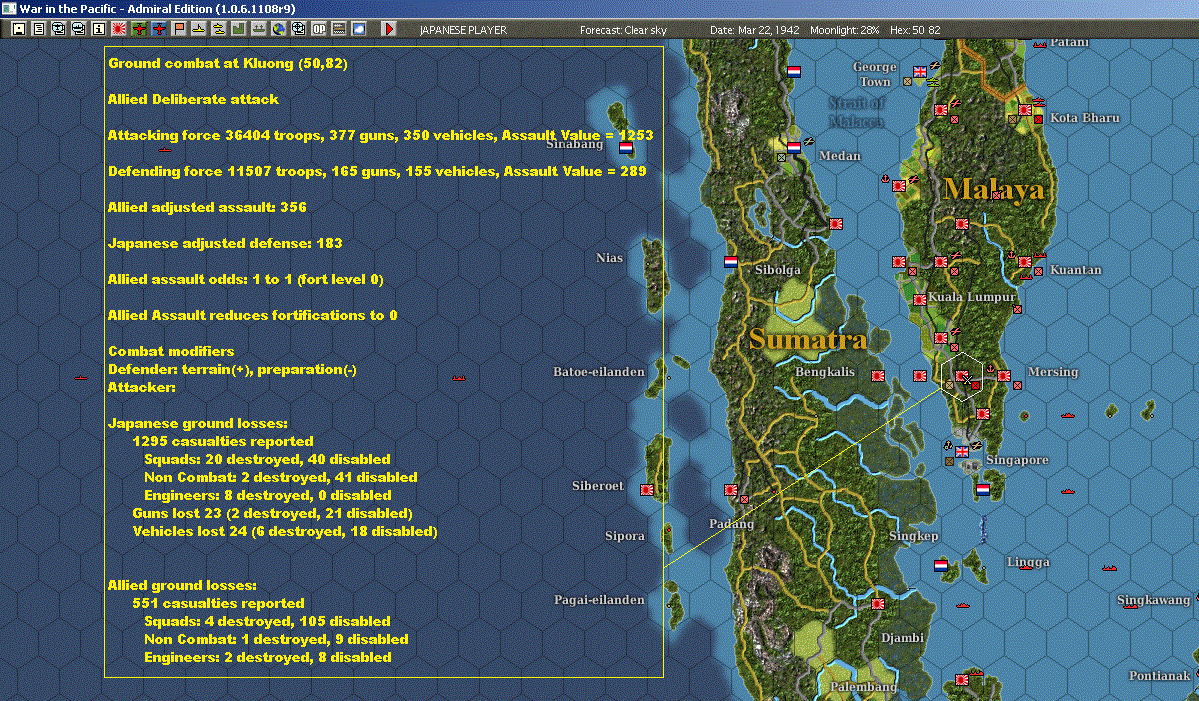The width and height of the screenshot is (1199, 701).
Task: Open the OP toolbar icon
Action: coord(319,29)
